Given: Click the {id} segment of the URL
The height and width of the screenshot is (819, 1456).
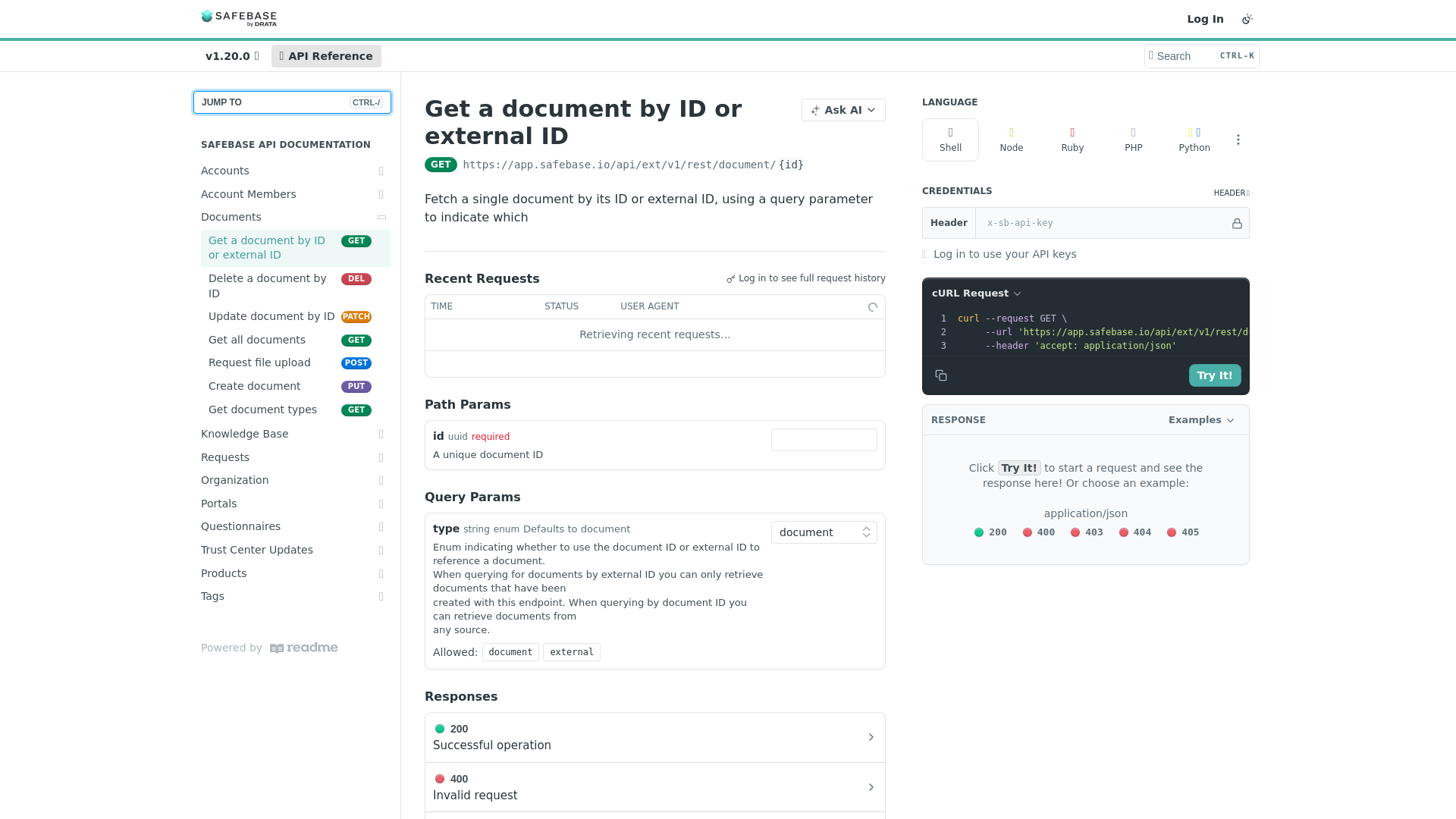Looking at the screenshot, I should (x=791, y=165).
